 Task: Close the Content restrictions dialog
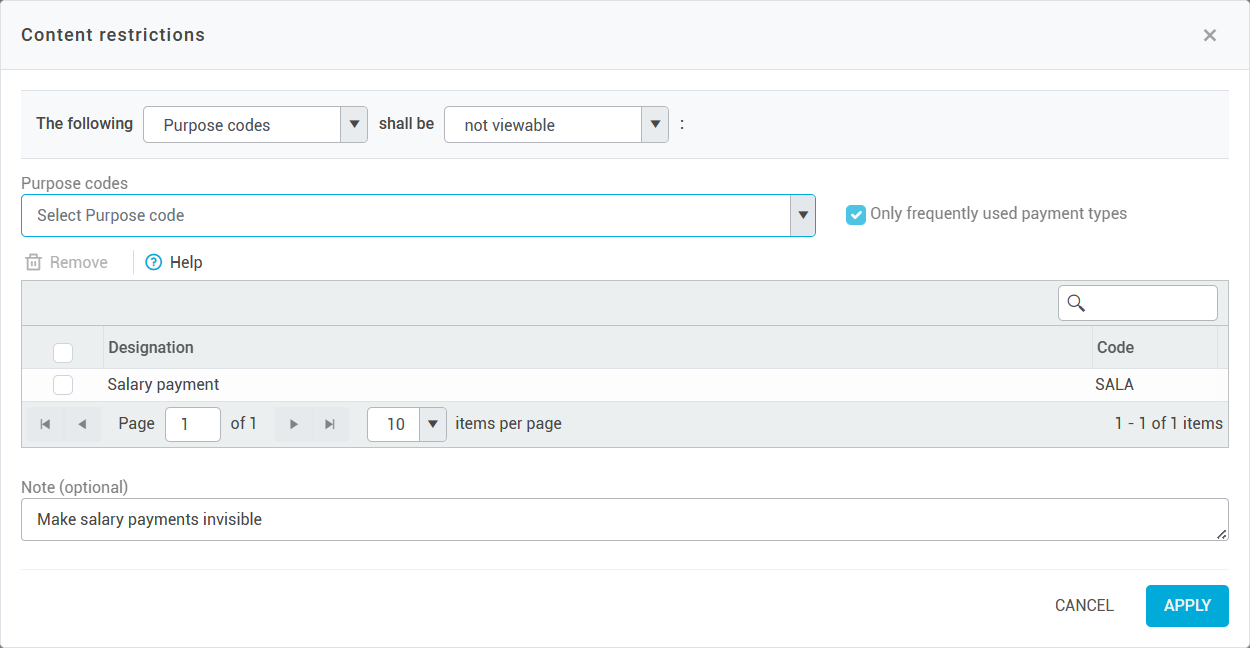coord(1209,35)
